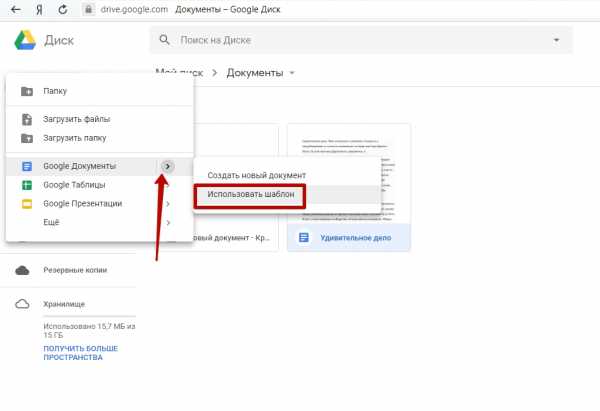
Task: Open the Yandex home icon
Action: click(39, 10)
